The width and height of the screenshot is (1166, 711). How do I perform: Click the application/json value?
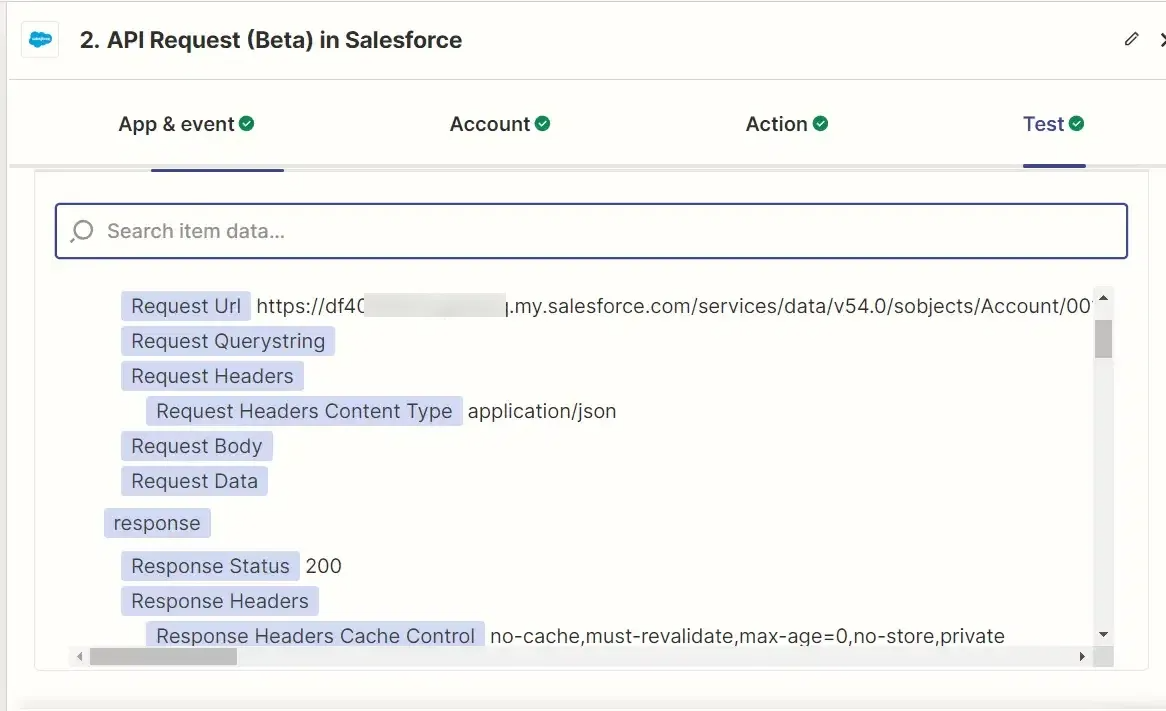click(542, 411)
